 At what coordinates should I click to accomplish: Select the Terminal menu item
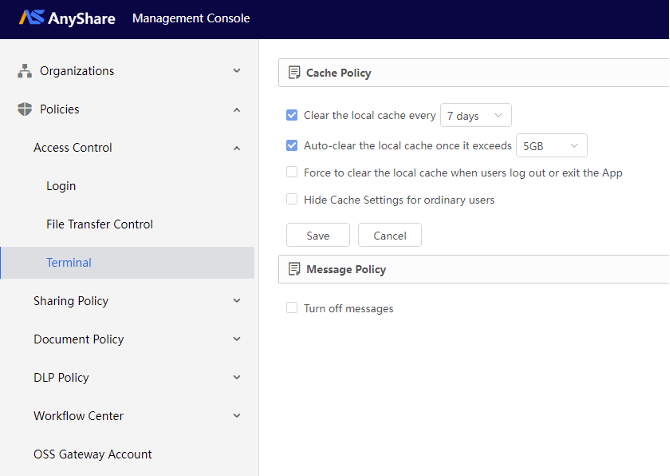[x=127, y=263]
